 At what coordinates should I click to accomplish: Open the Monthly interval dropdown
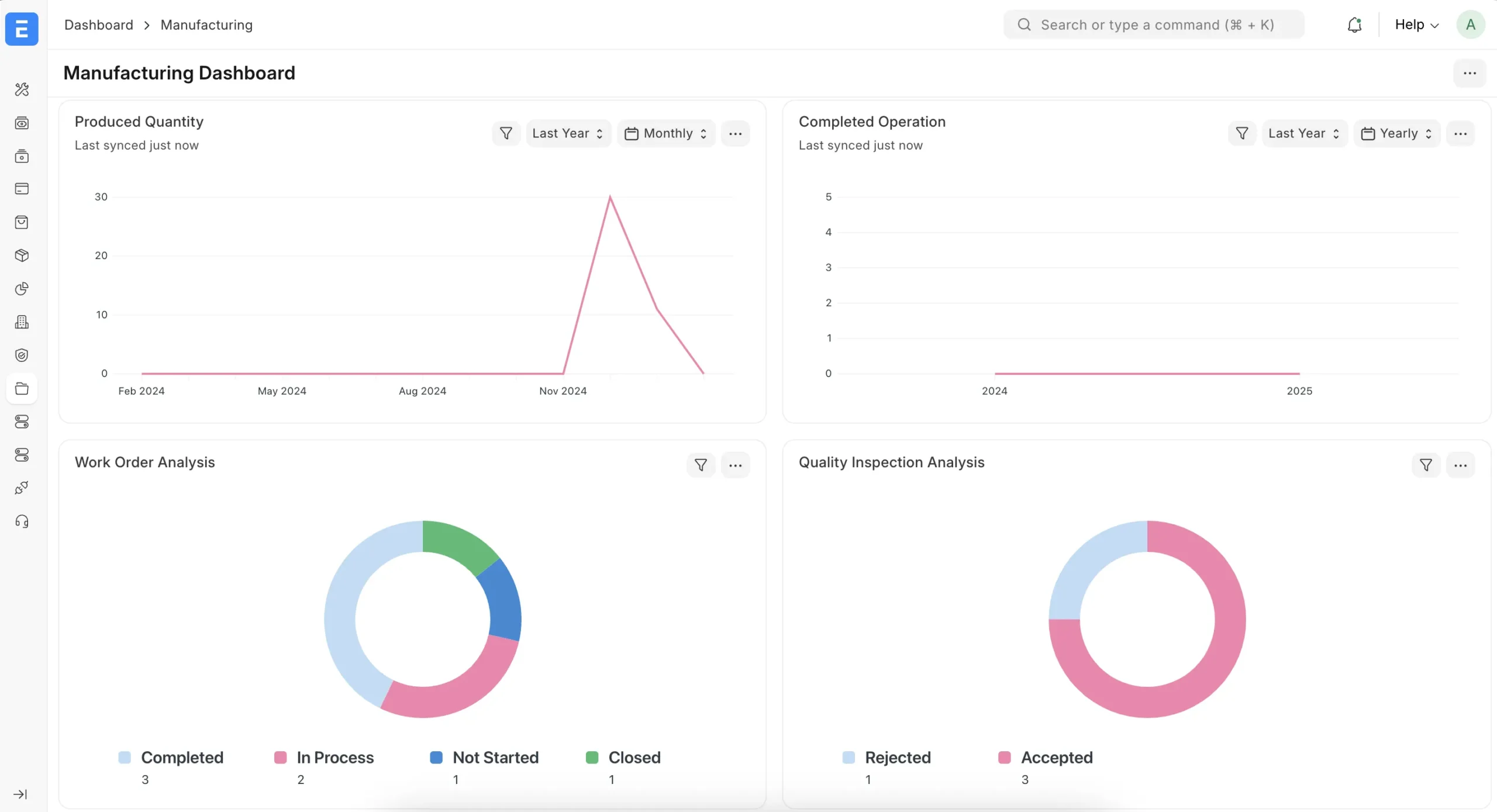[x=666, y=133]
